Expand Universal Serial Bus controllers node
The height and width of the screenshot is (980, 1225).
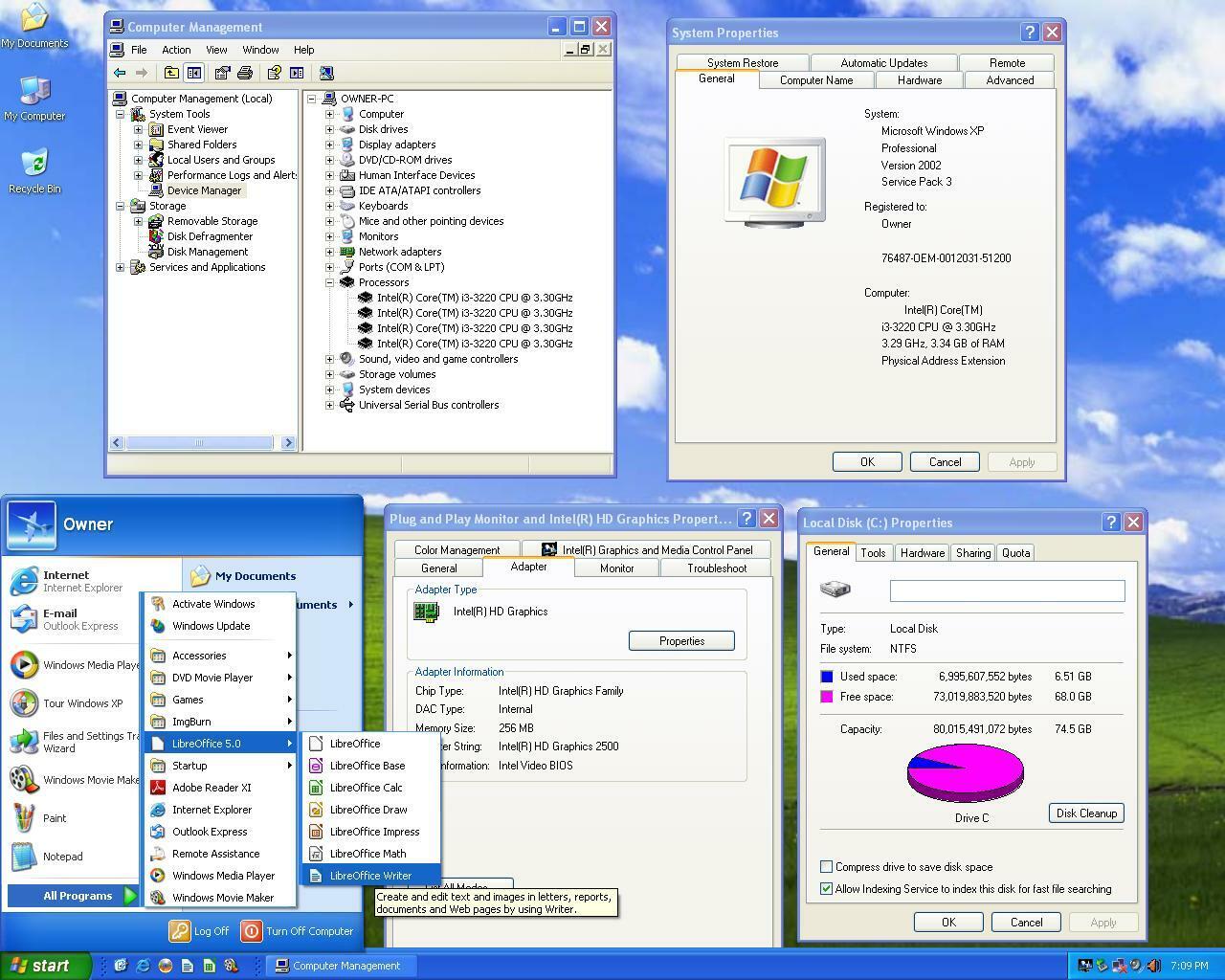tap(330, 405)
